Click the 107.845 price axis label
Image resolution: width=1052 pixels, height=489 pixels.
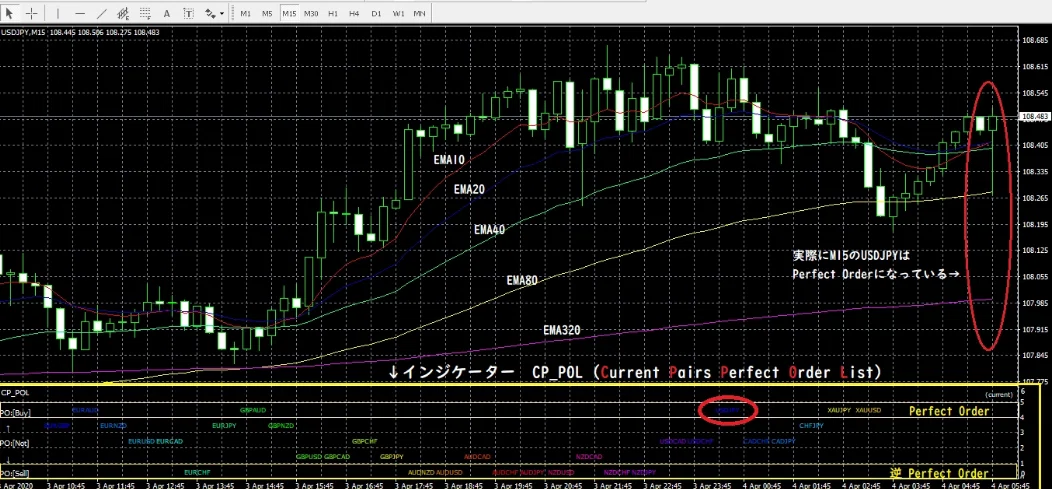pos(1035,356)
